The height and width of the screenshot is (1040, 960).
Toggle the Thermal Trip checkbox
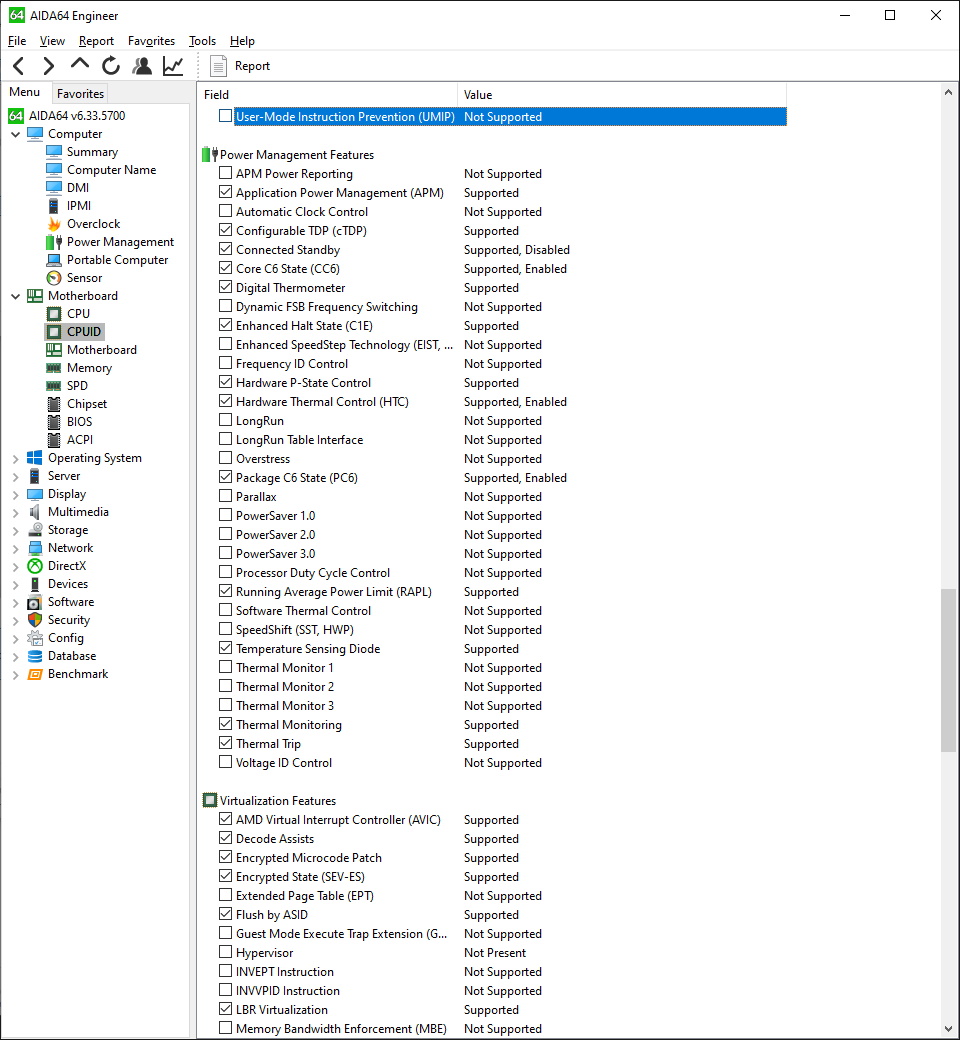[x=226, y=743]
